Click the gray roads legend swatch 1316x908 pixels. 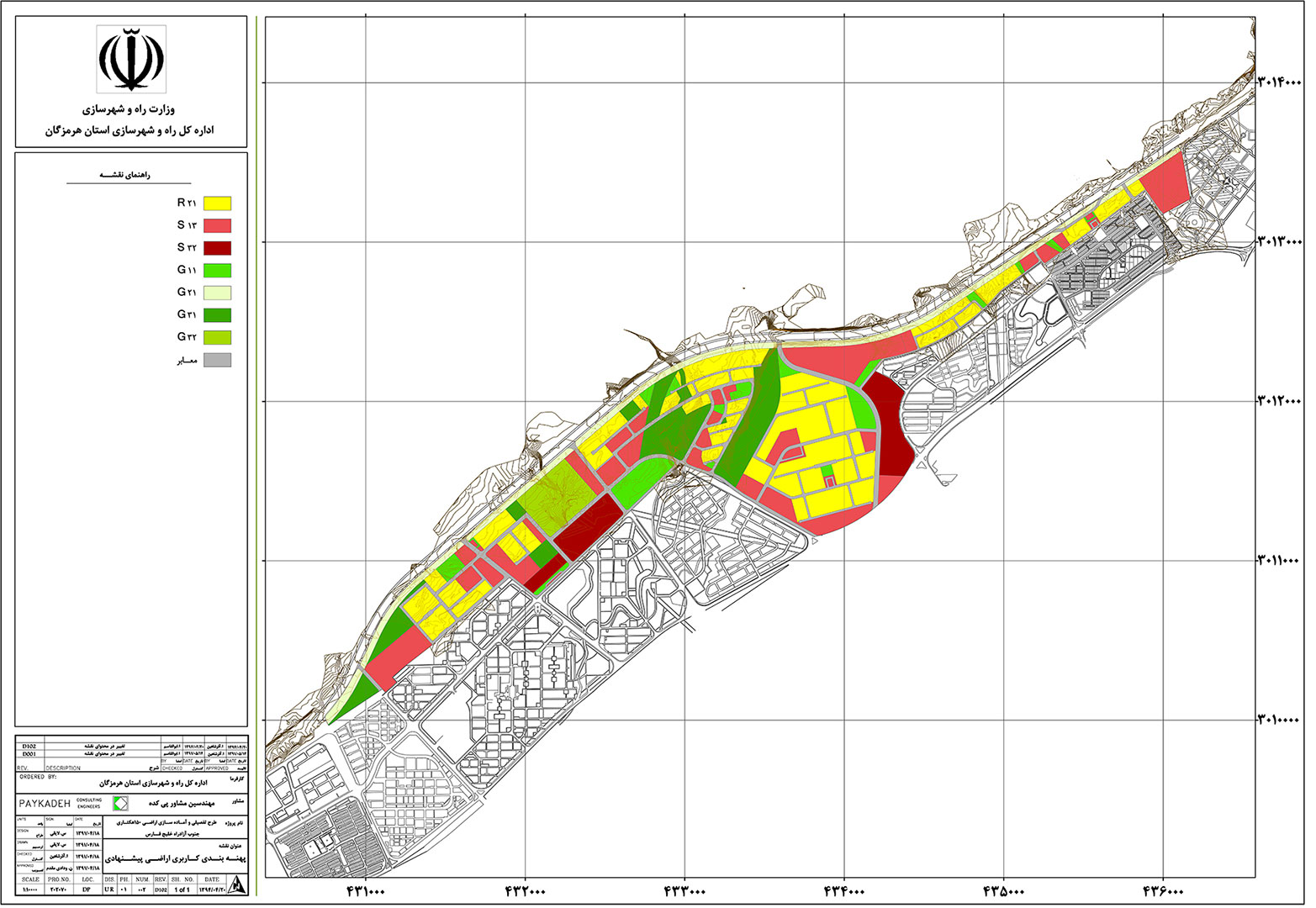(x=218, y=361)
